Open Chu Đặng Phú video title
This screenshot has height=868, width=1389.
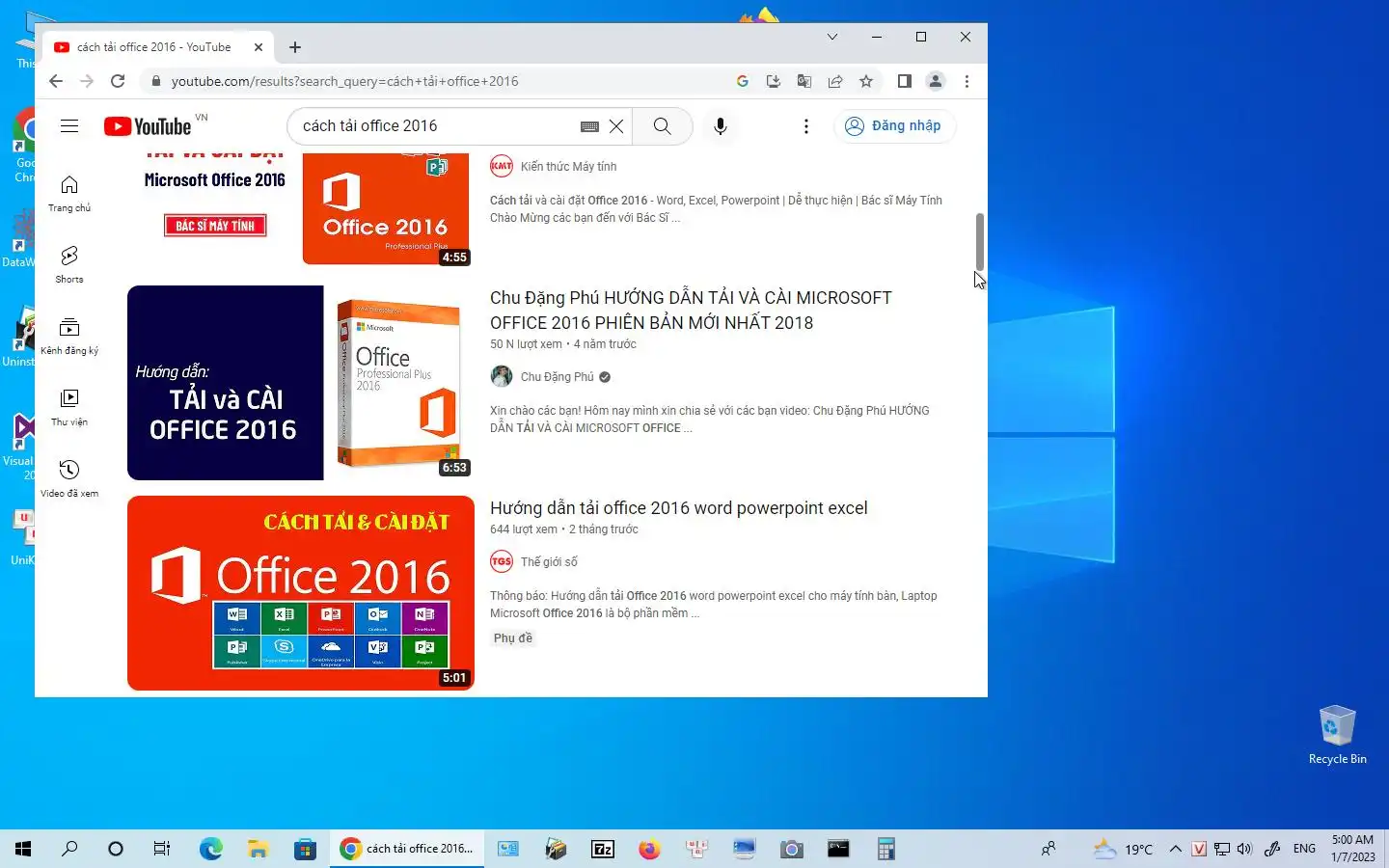[691, 310]
